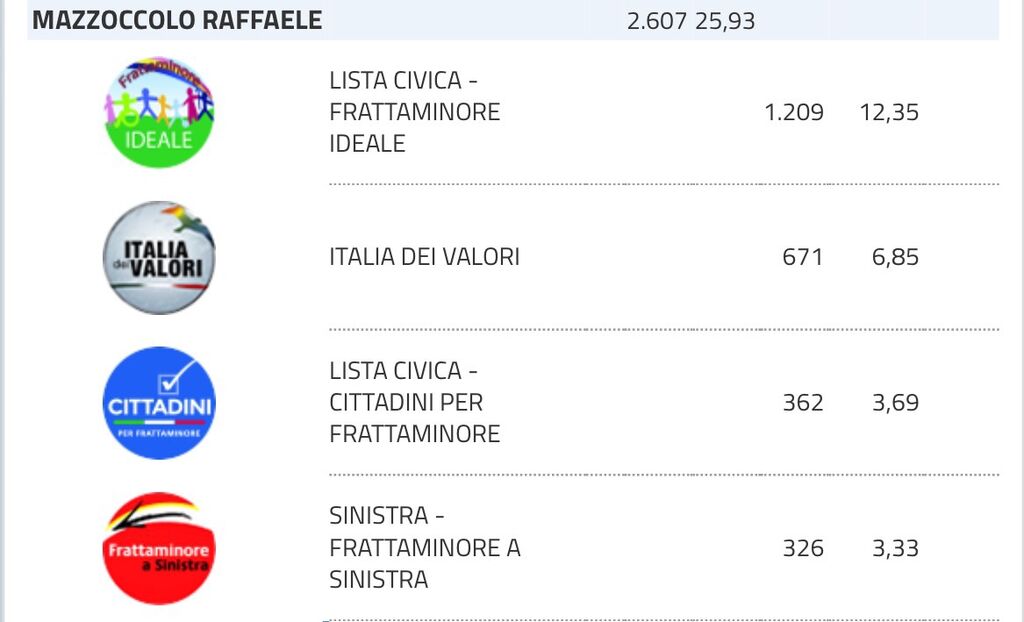Click the 6,85 percentage value

tap(895, 257)
